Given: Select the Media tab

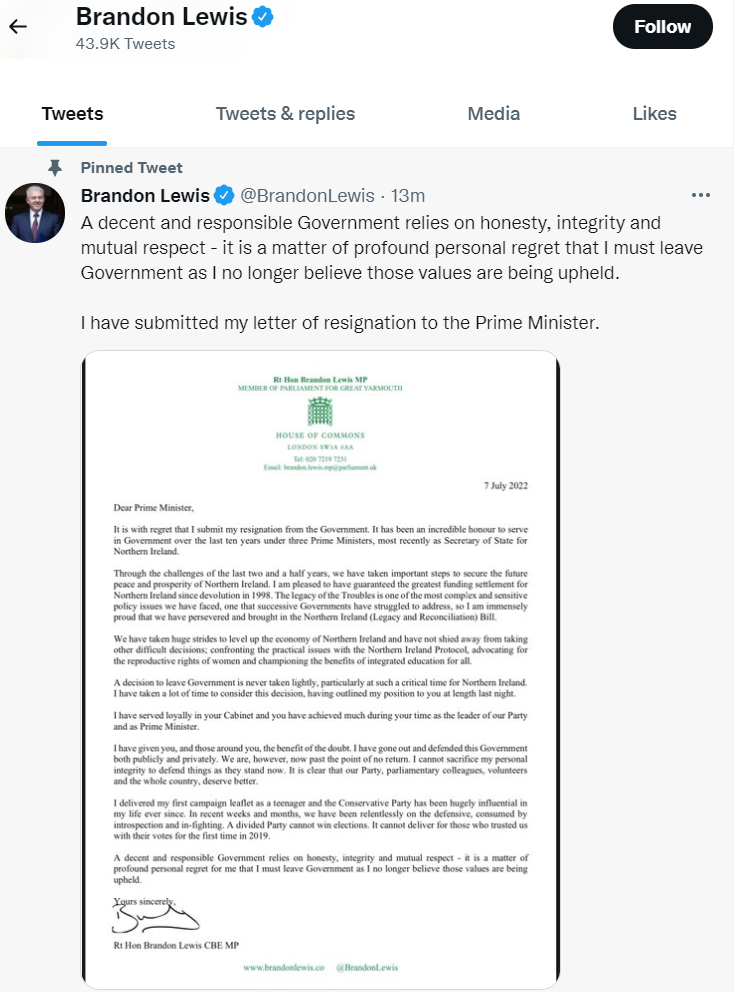Looking at the screenshot, I should click(x=493, y=114).
